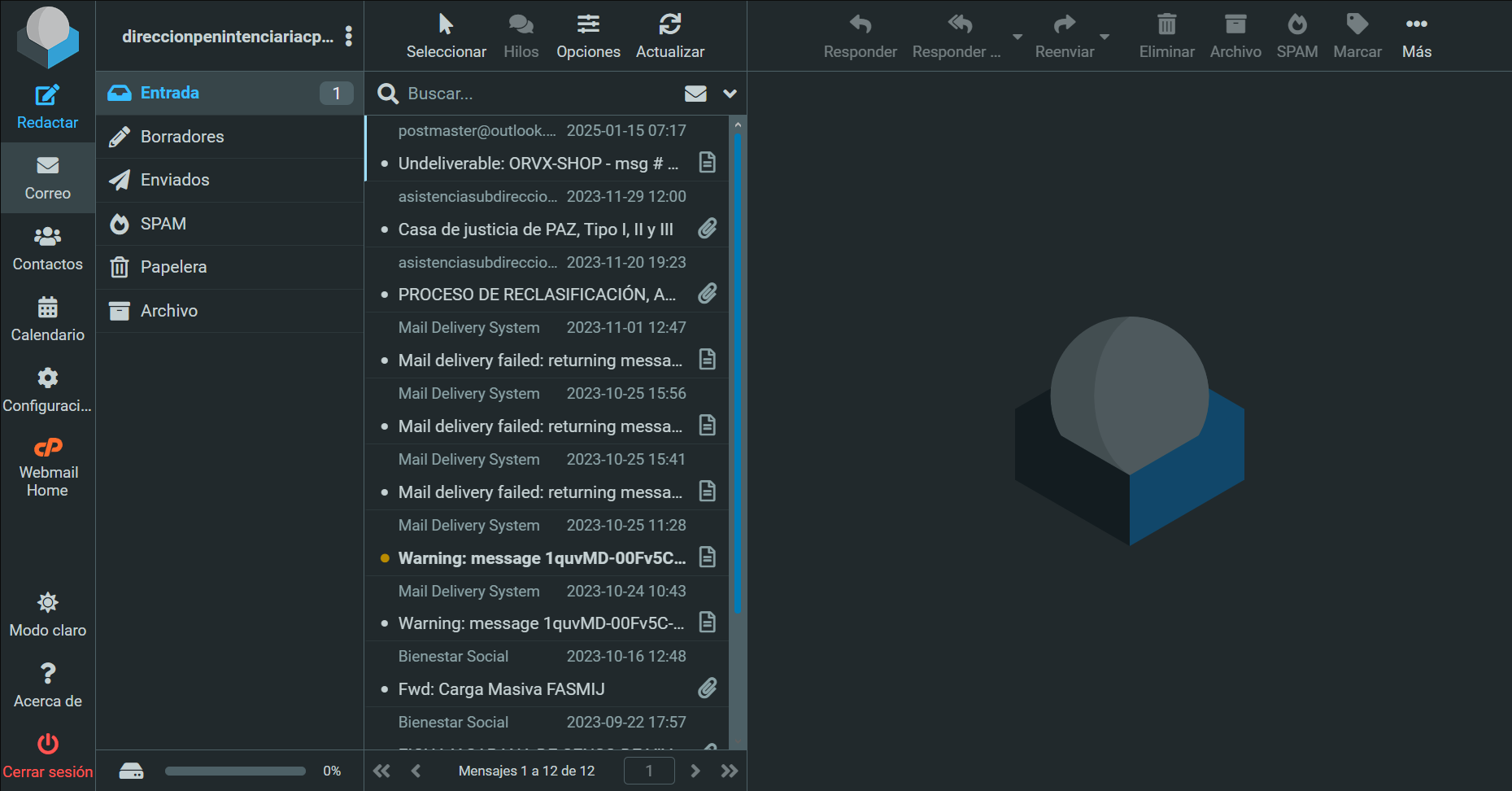This screenshot has height=791, width=1512.
Task: Click the search magnifier icon
Action: tap(388, 94)
